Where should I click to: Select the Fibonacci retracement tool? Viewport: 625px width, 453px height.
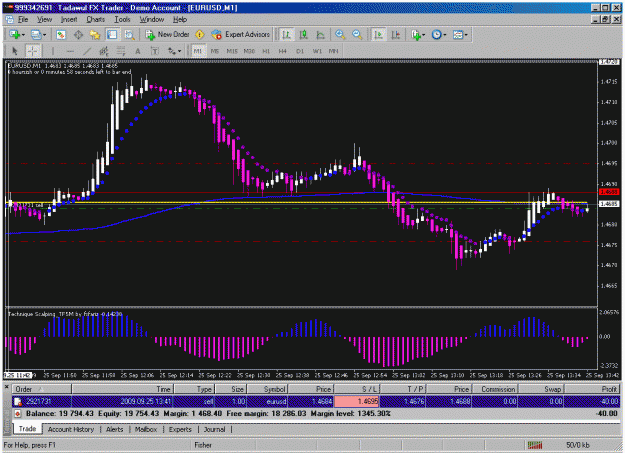(120, 51)
